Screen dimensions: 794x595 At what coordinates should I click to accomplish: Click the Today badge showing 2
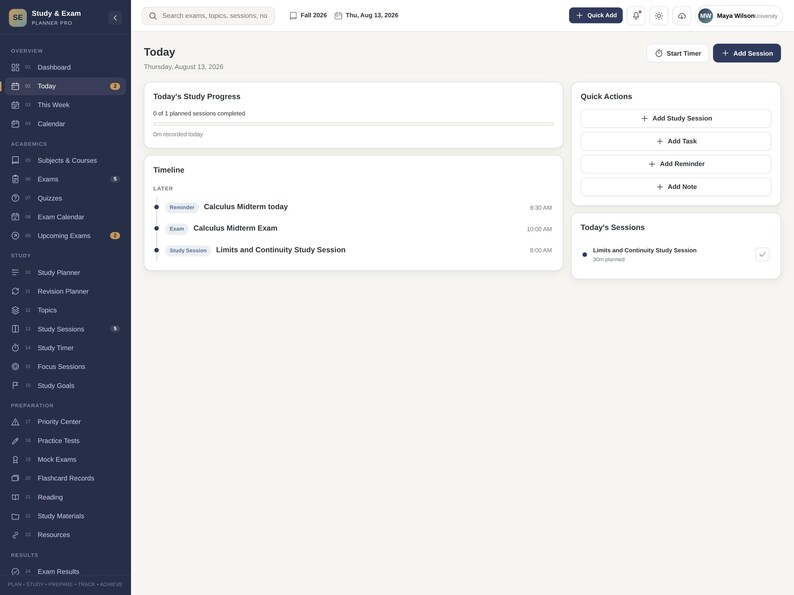point(115,86)
